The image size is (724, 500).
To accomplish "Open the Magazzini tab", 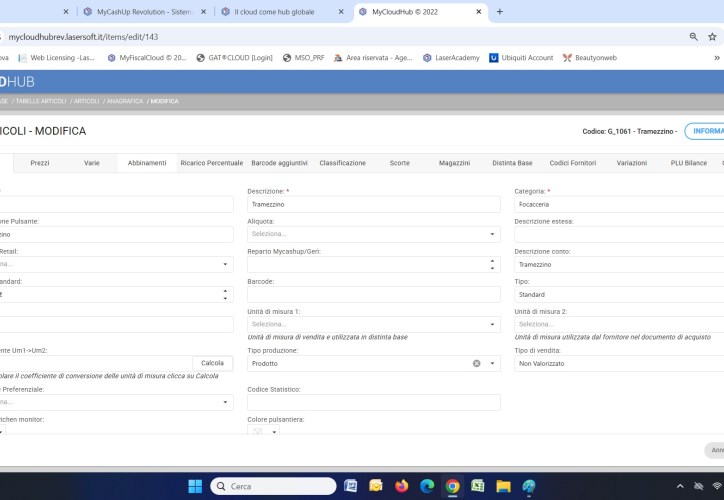I will pos(454,162).
